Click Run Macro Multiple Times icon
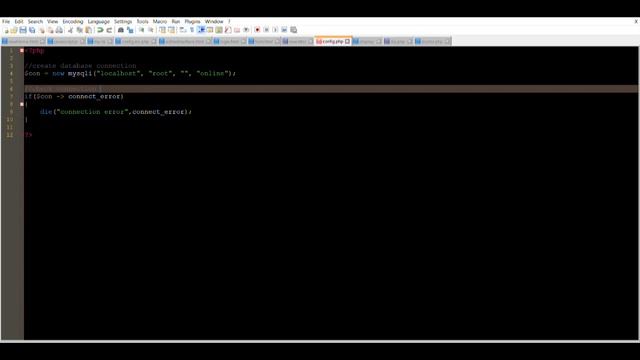This screenshot has width=640, height=360. click(x=284, y=30)
